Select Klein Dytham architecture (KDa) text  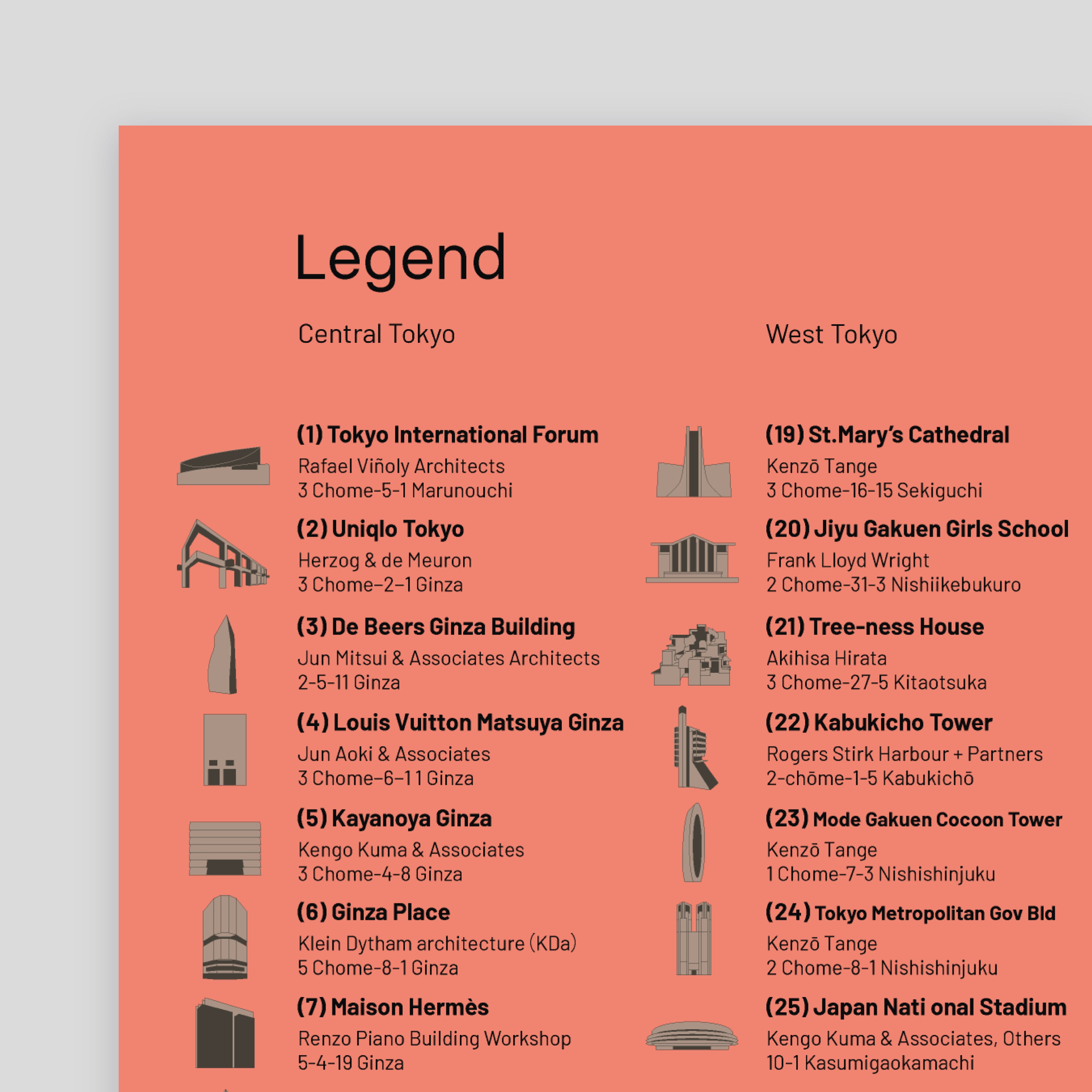pos(437,943)
